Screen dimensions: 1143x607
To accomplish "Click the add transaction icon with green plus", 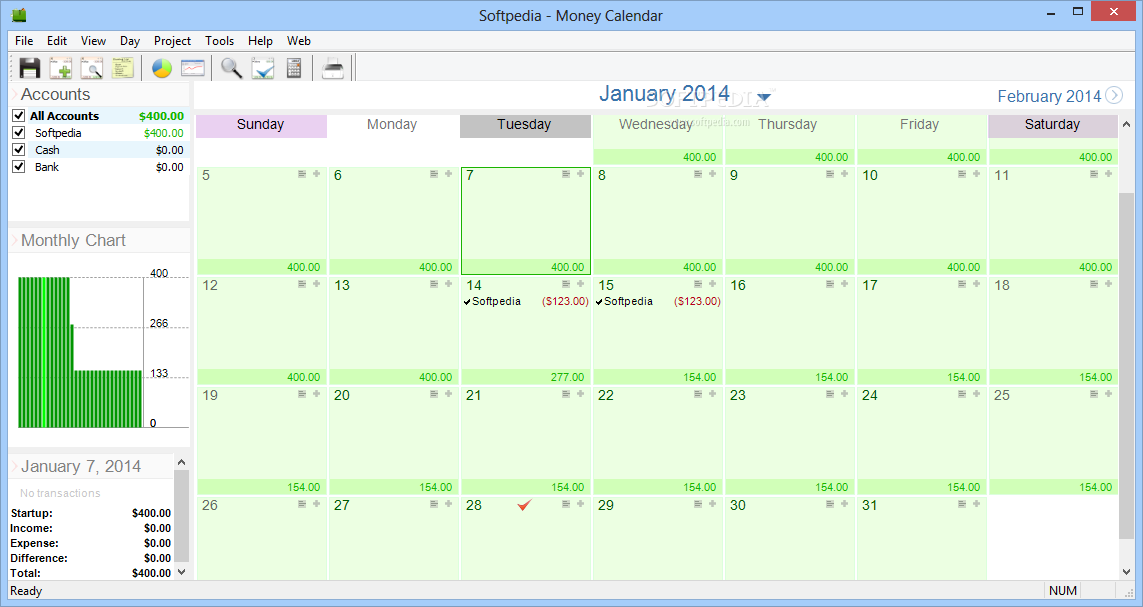I will tap(61, 68).
